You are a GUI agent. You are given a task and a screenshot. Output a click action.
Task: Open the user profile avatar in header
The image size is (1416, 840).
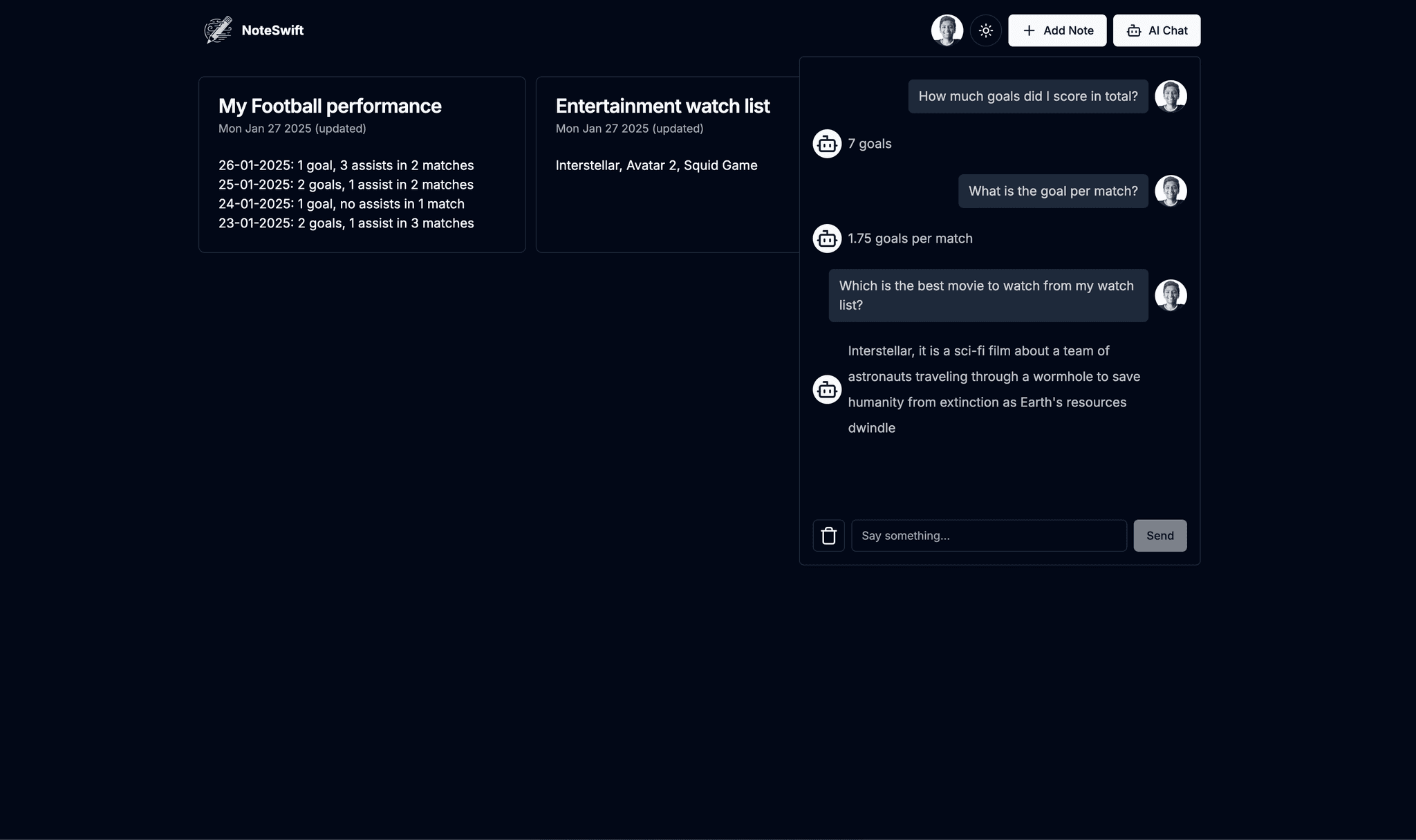click(947, 30)
